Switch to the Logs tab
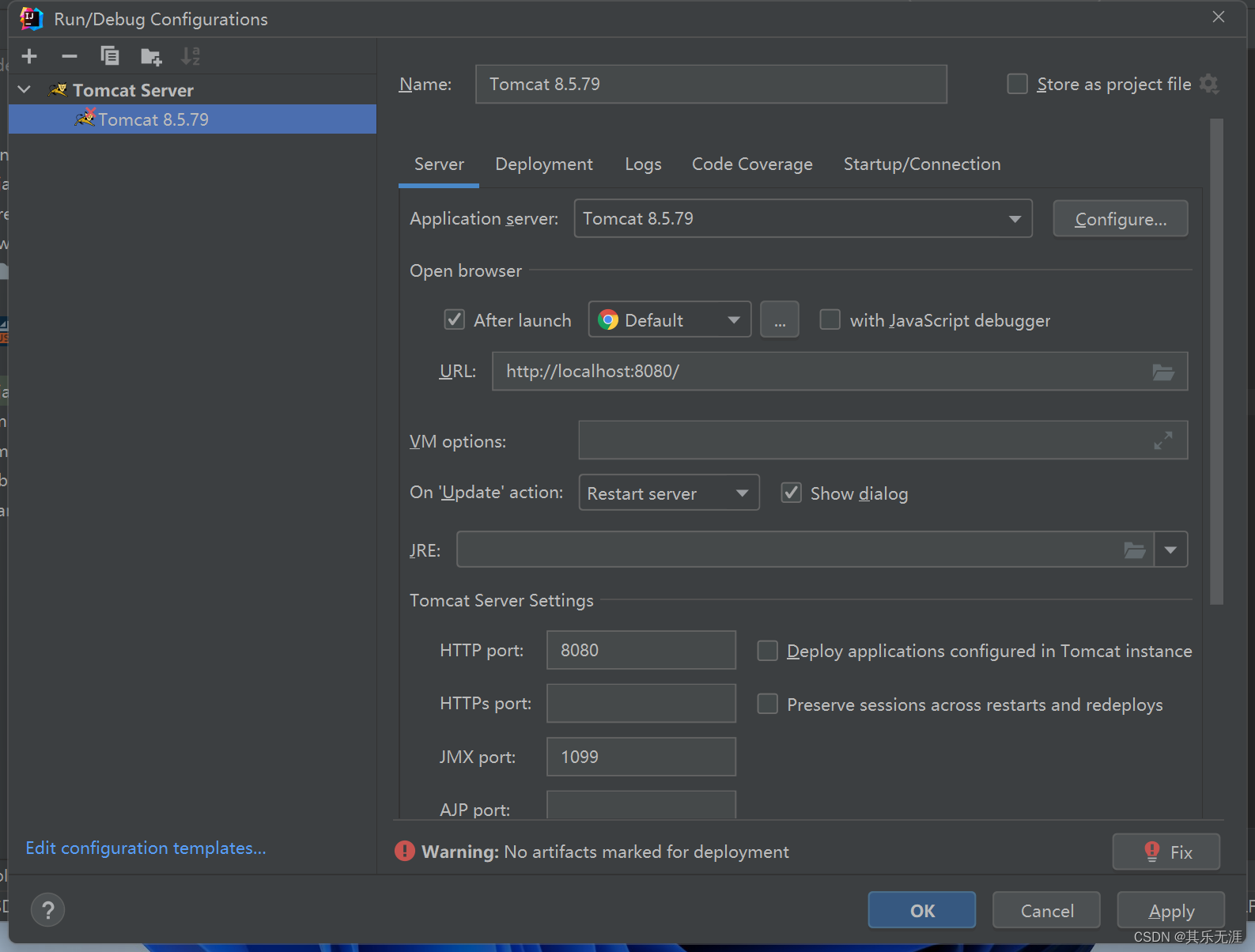 (x=643, y=164)
